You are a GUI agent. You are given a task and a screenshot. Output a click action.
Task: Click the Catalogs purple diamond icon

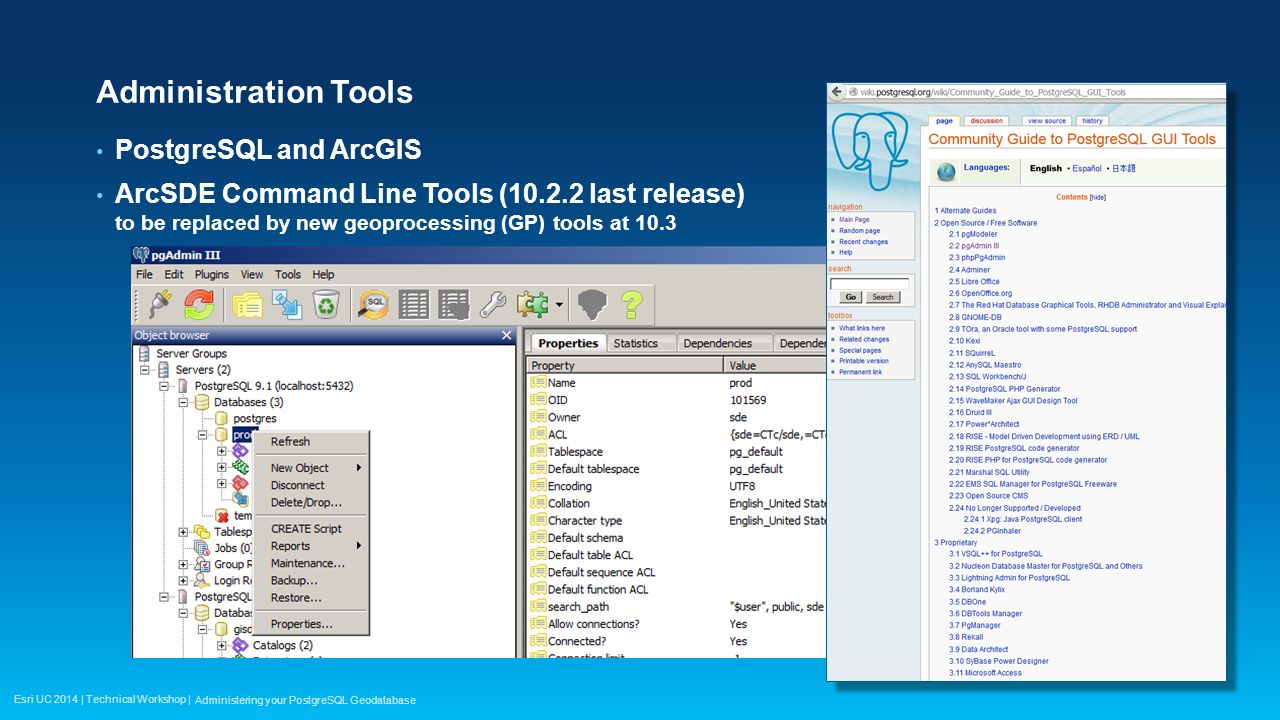pyautogui.click(x=240, y=645)
